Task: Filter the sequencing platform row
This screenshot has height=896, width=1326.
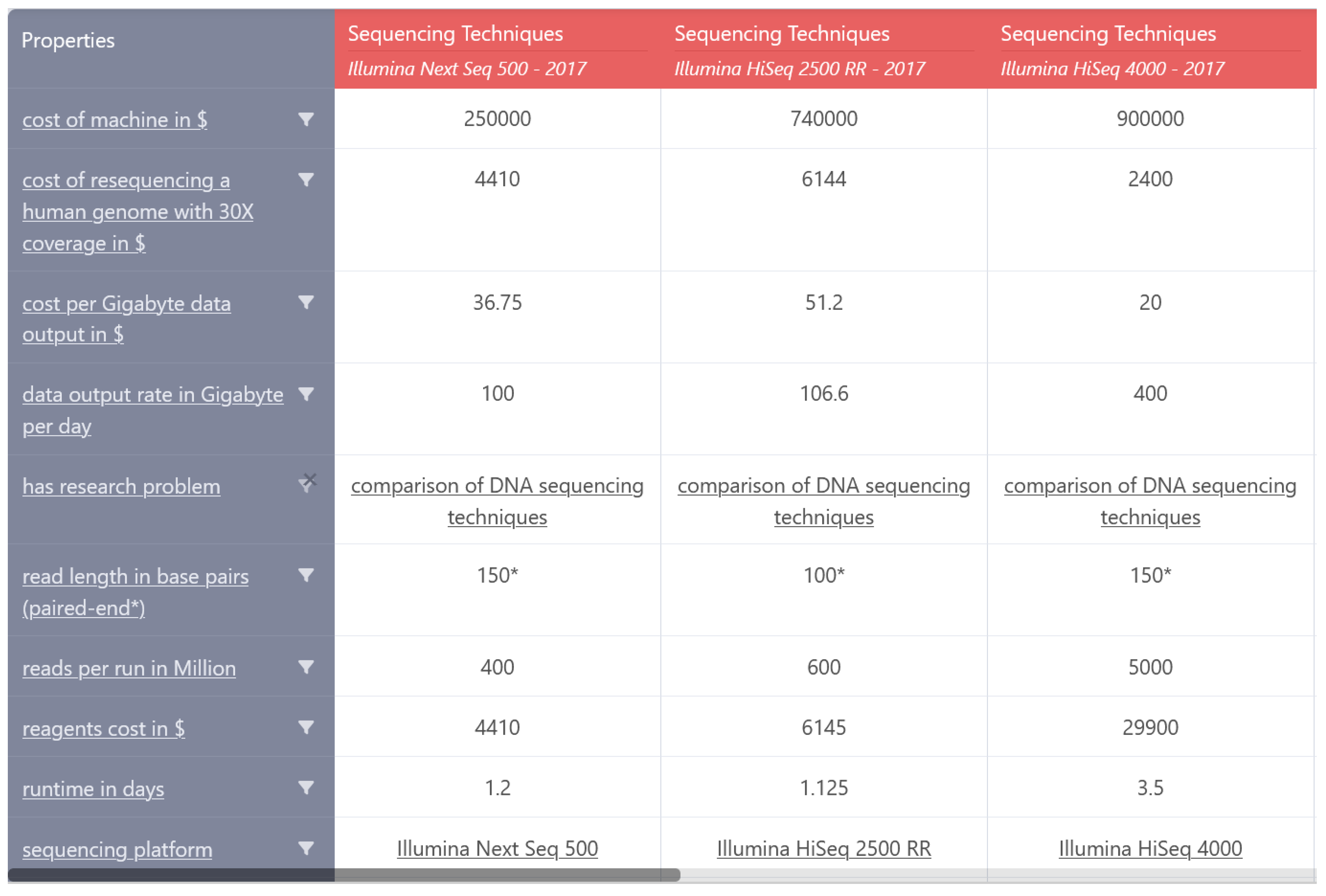Action: click(x=306, y=848)
